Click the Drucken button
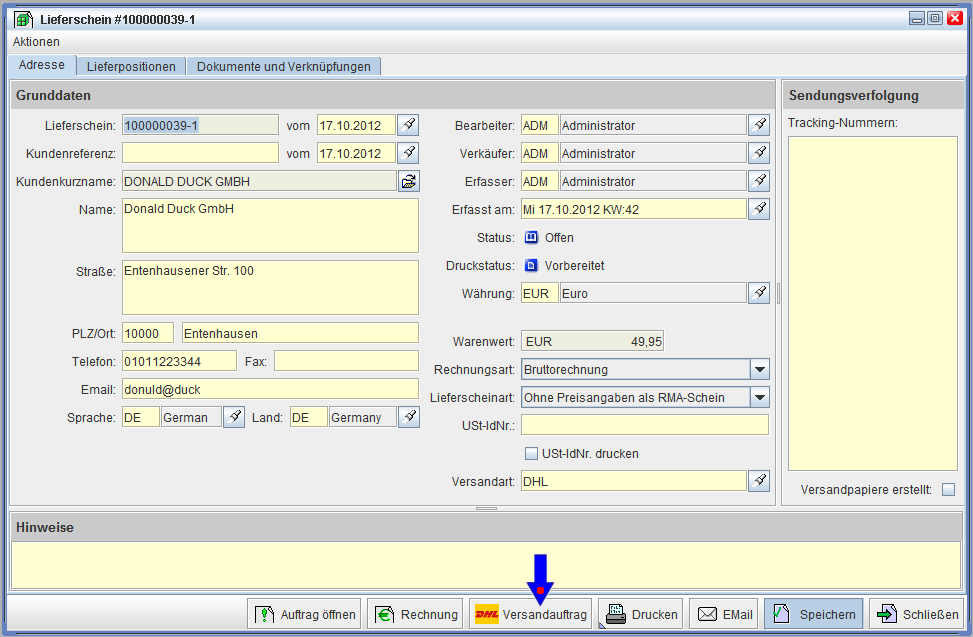 click(642, 614)
